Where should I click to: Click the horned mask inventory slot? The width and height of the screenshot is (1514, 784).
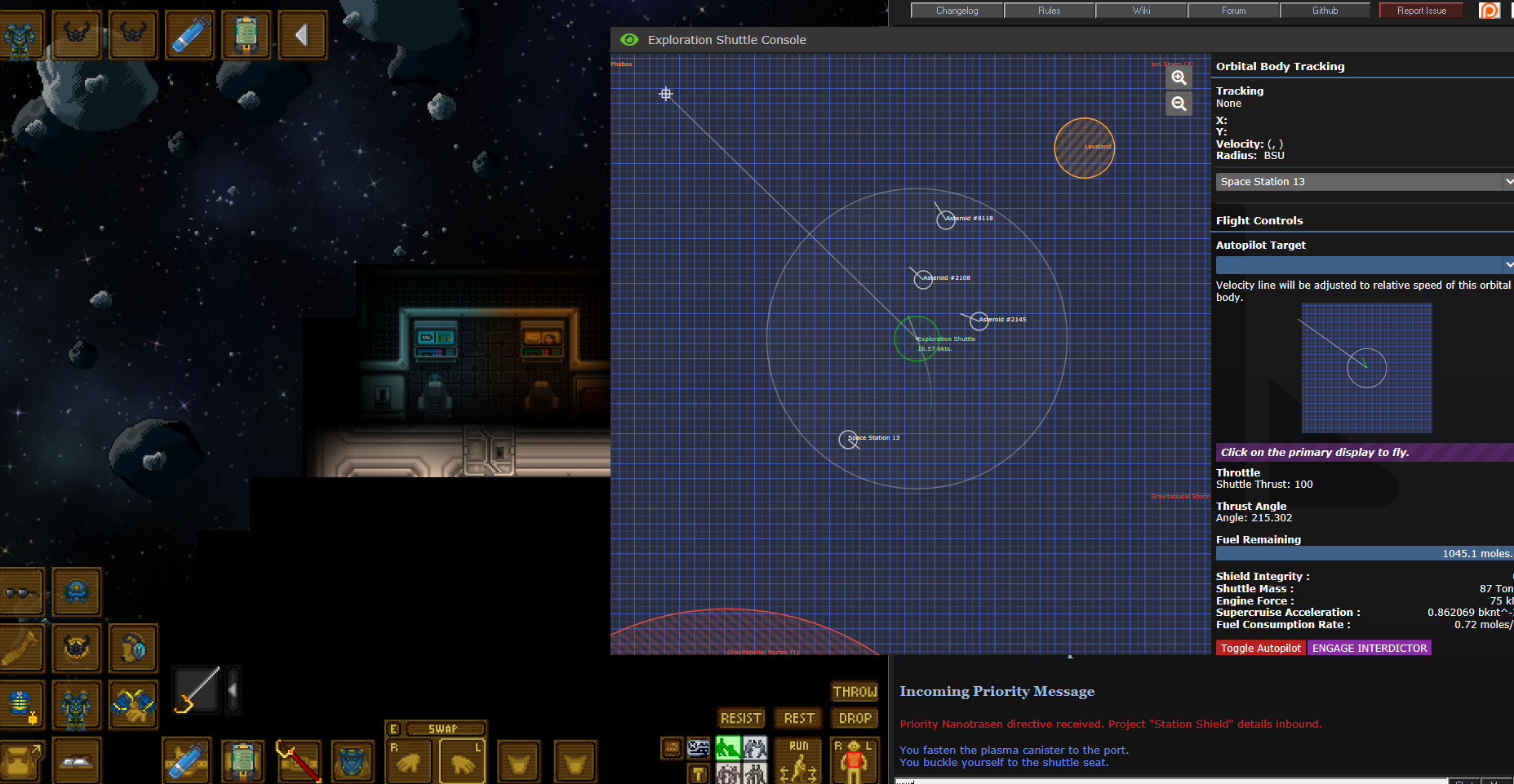[x=77, y=649]
